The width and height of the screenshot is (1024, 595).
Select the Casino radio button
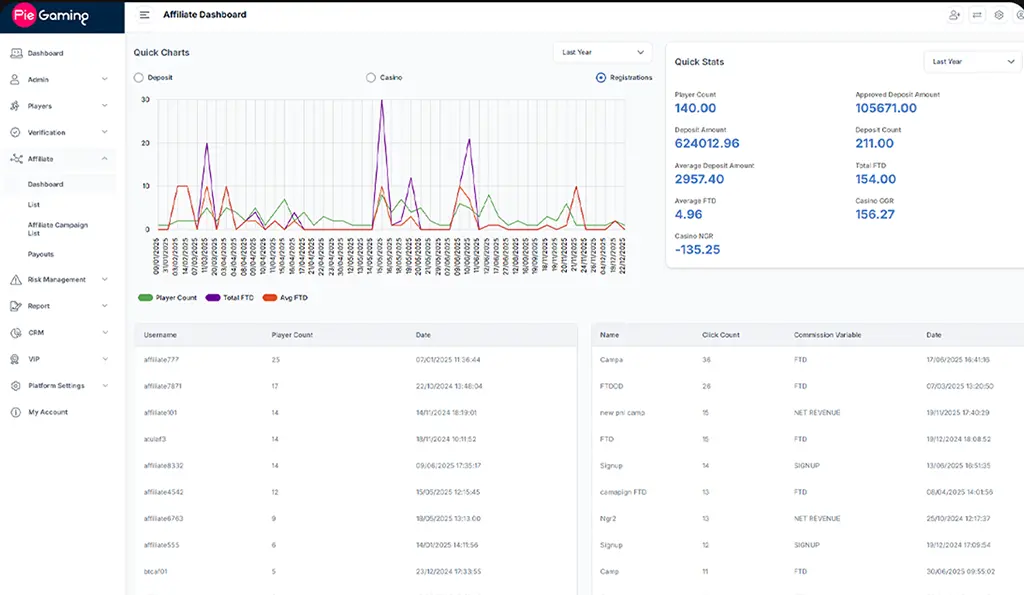click(371, 77)
